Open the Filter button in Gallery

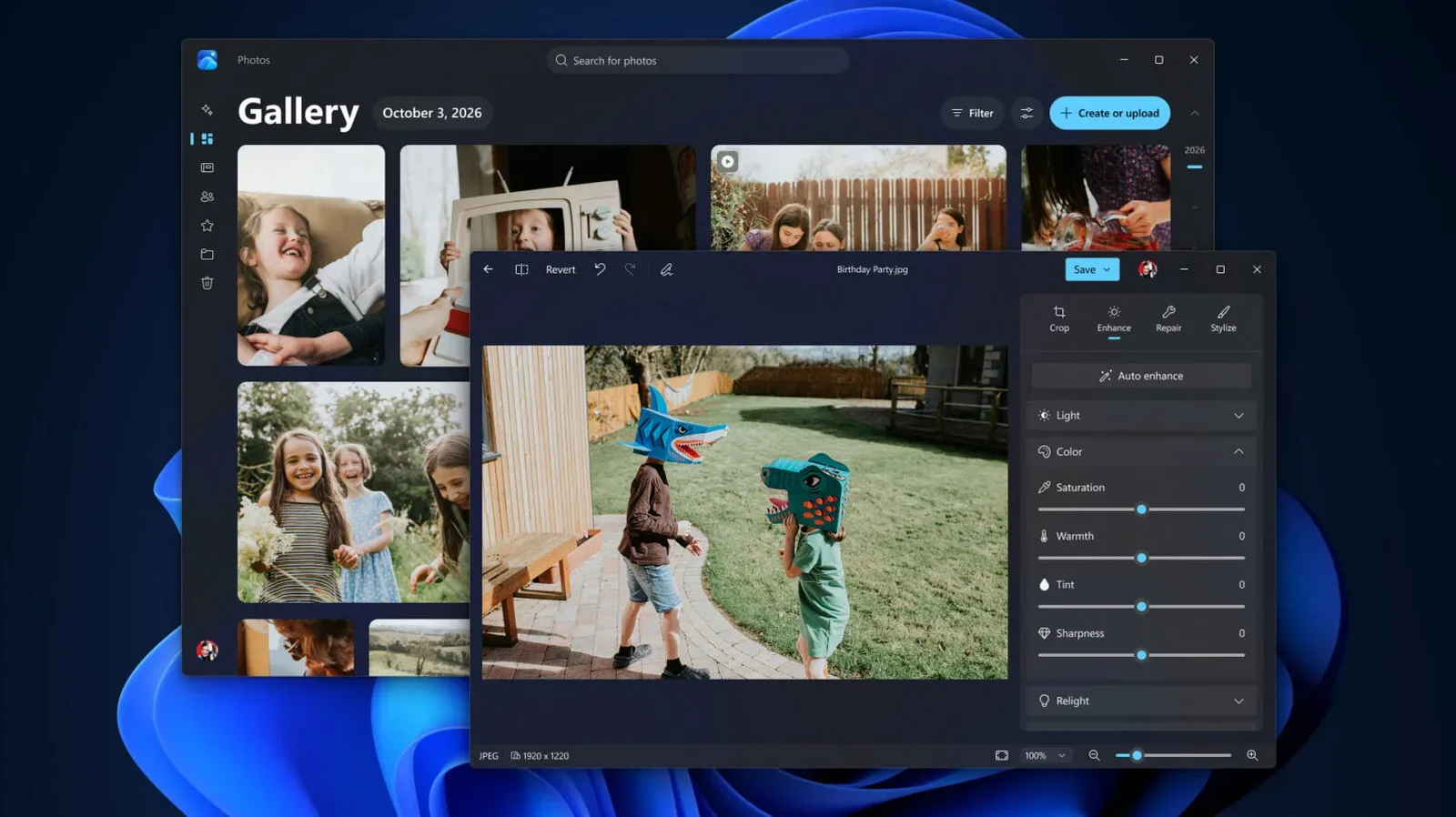point(972,113)
